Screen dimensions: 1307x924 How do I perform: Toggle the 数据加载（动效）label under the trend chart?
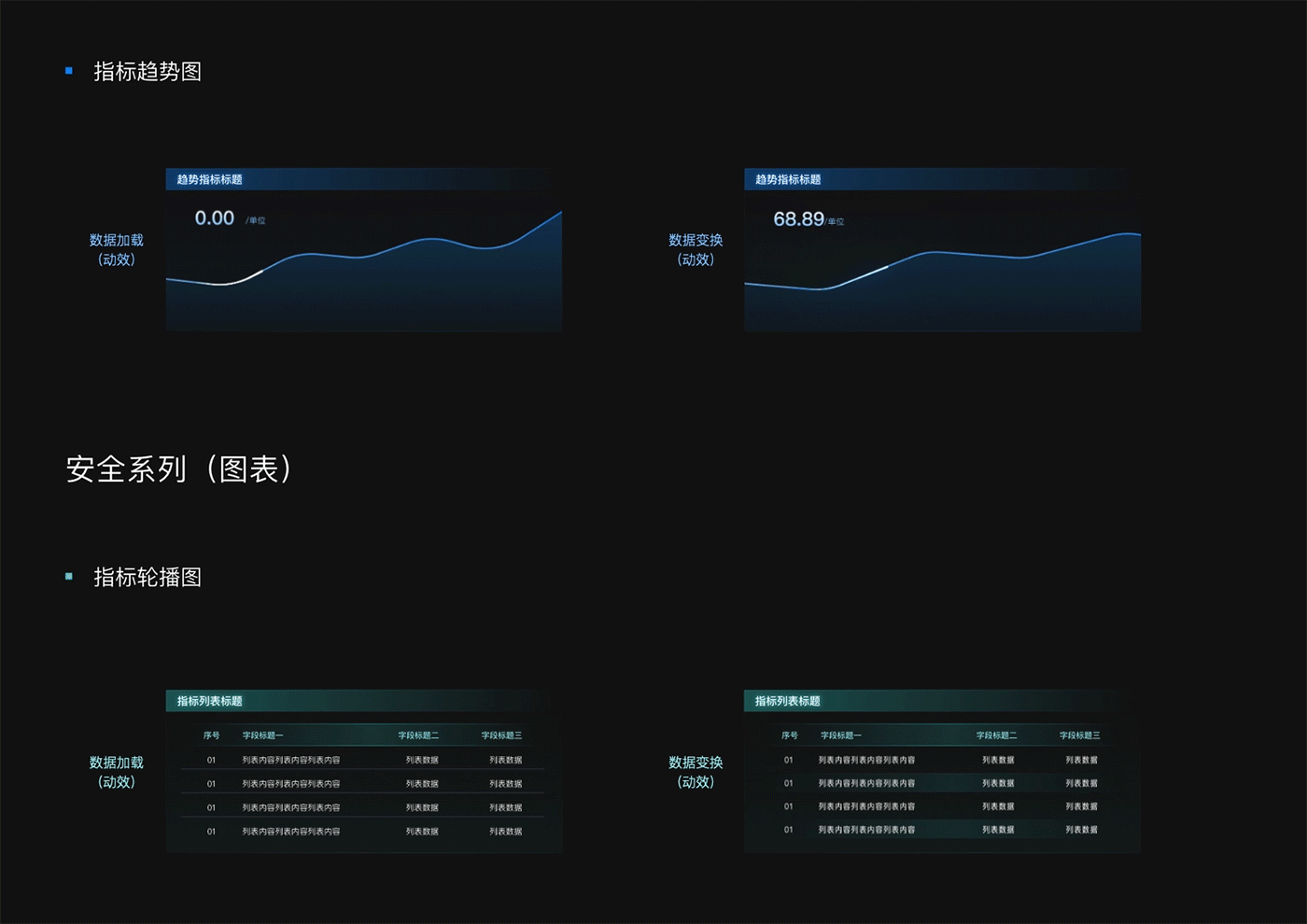115,249
